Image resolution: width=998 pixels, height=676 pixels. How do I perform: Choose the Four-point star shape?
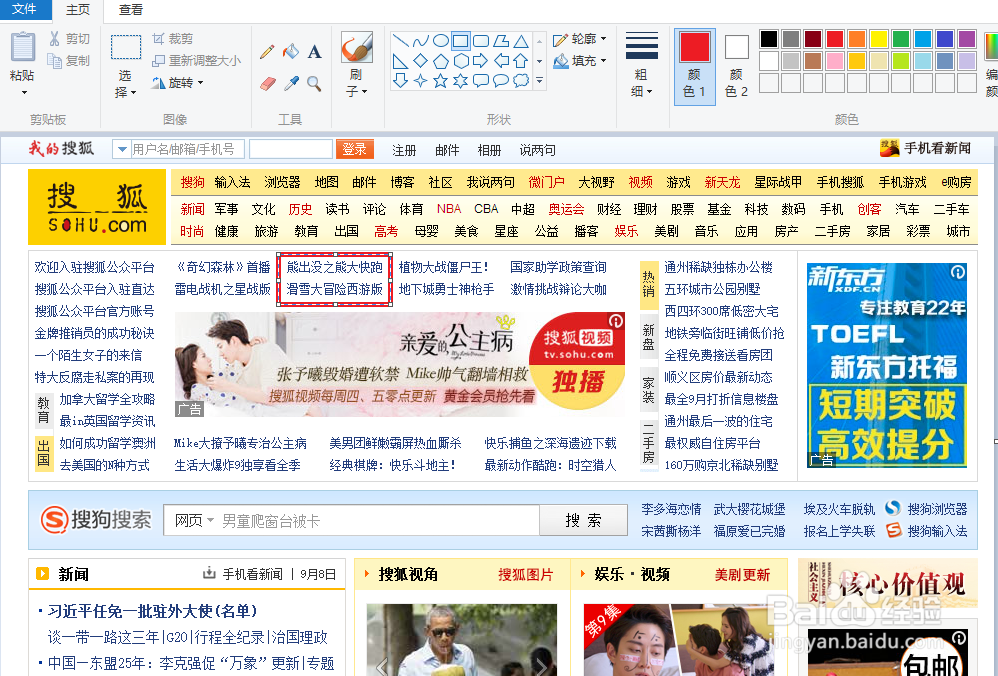[x=421, y=80]
